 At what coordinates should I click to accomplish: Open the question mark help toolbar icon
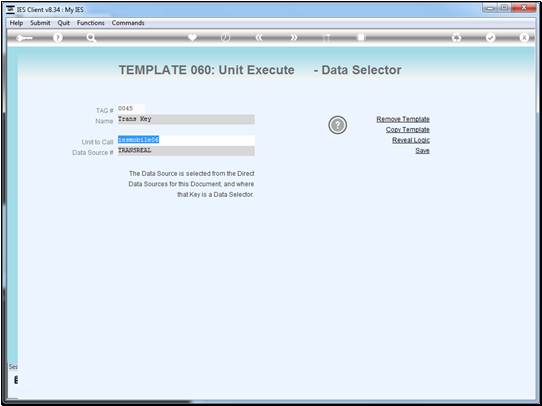[58, 38]
